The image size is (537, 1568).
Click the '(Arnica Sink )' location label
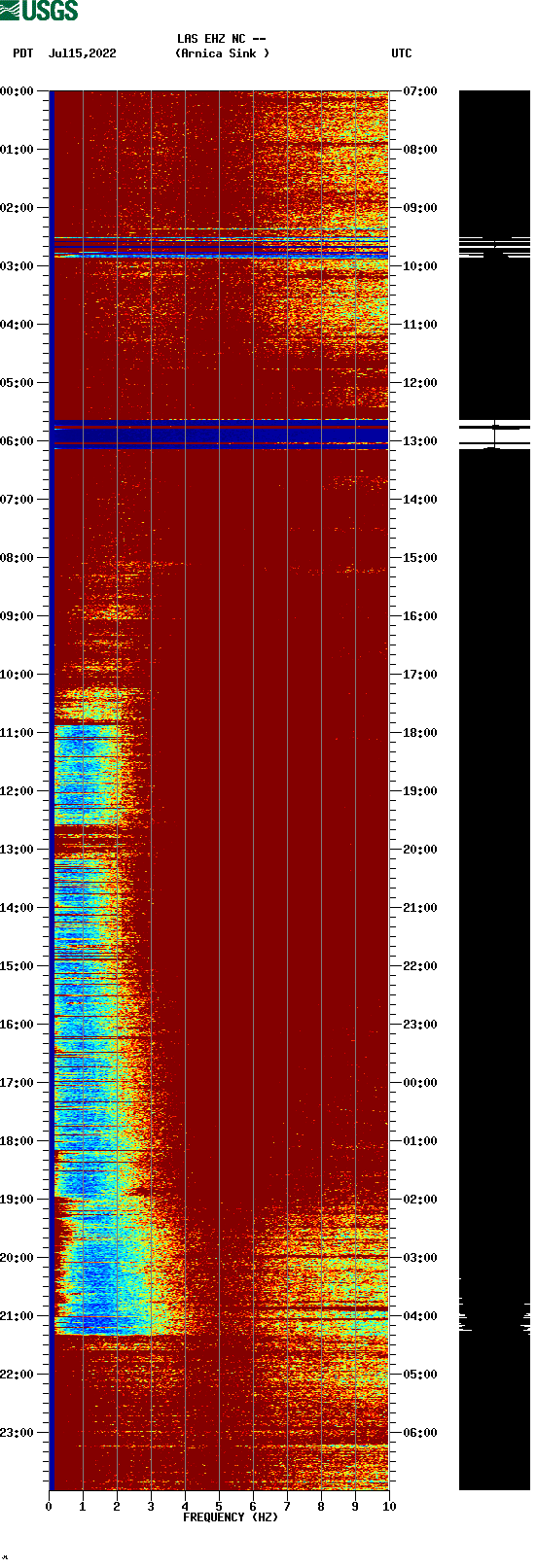(222, 53)
